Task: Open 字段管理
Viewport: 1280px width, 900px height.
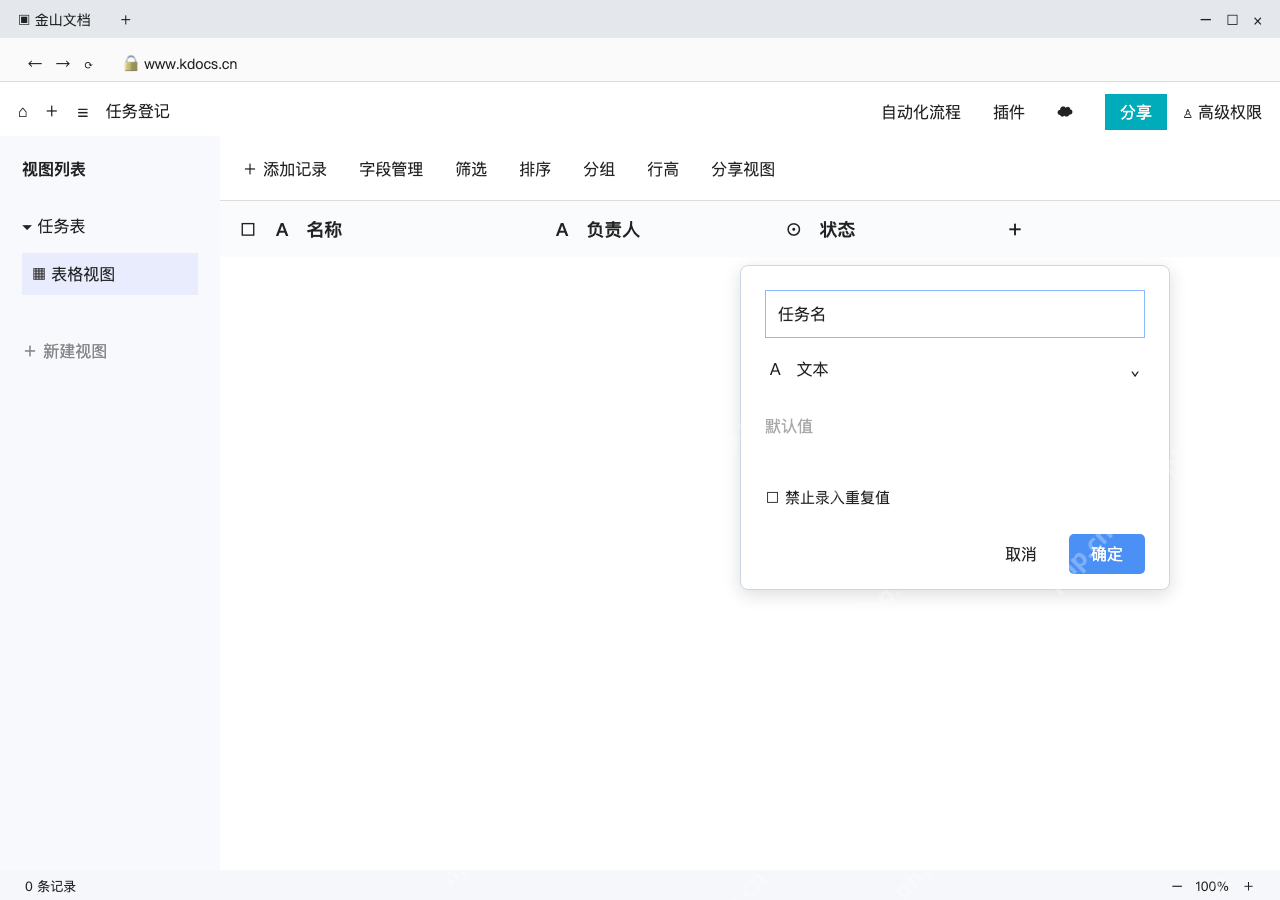Action: [391, 169]
